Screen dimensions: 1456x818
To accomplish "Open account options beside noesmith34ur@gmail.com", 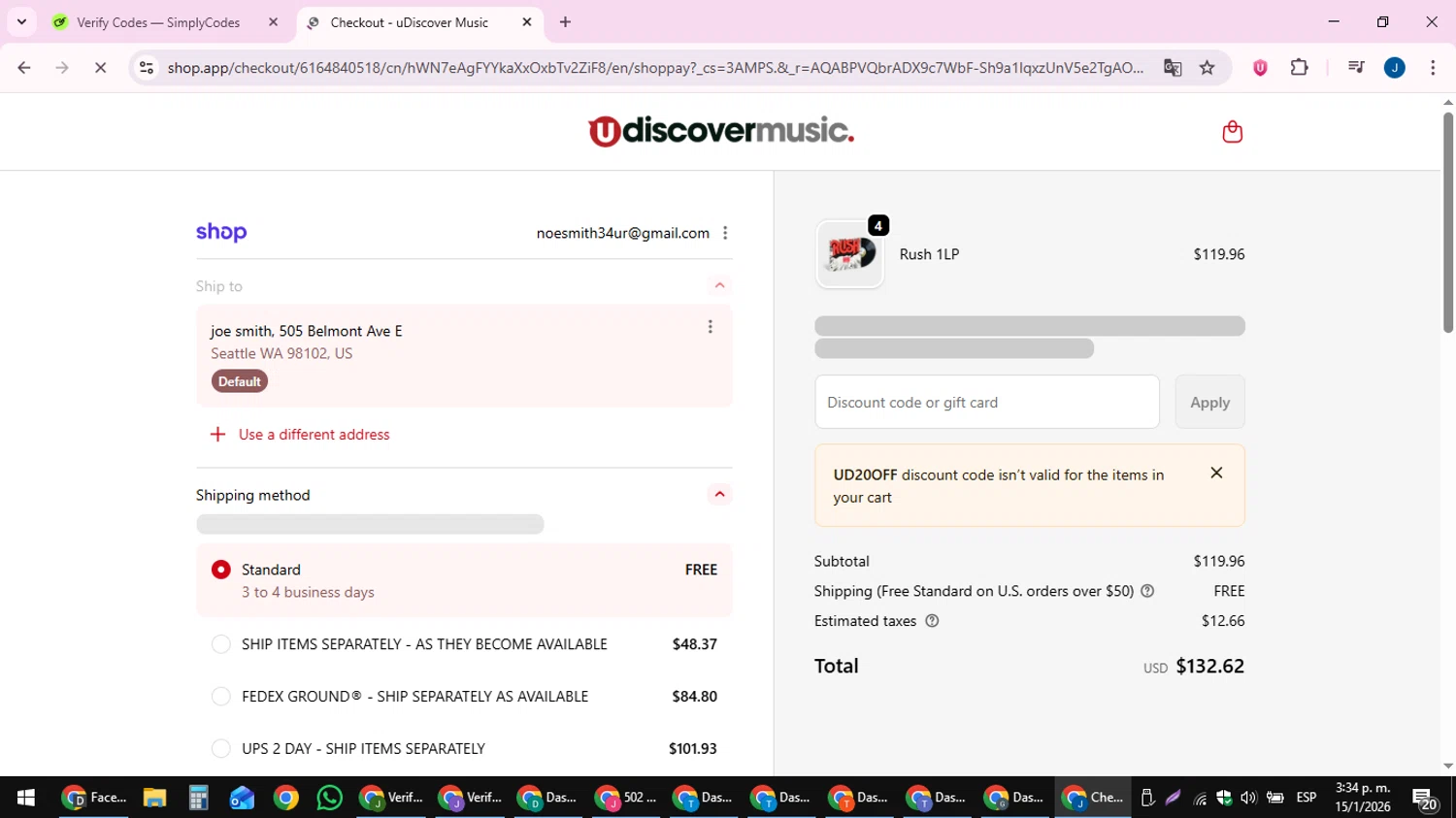I will click(725, 233).
